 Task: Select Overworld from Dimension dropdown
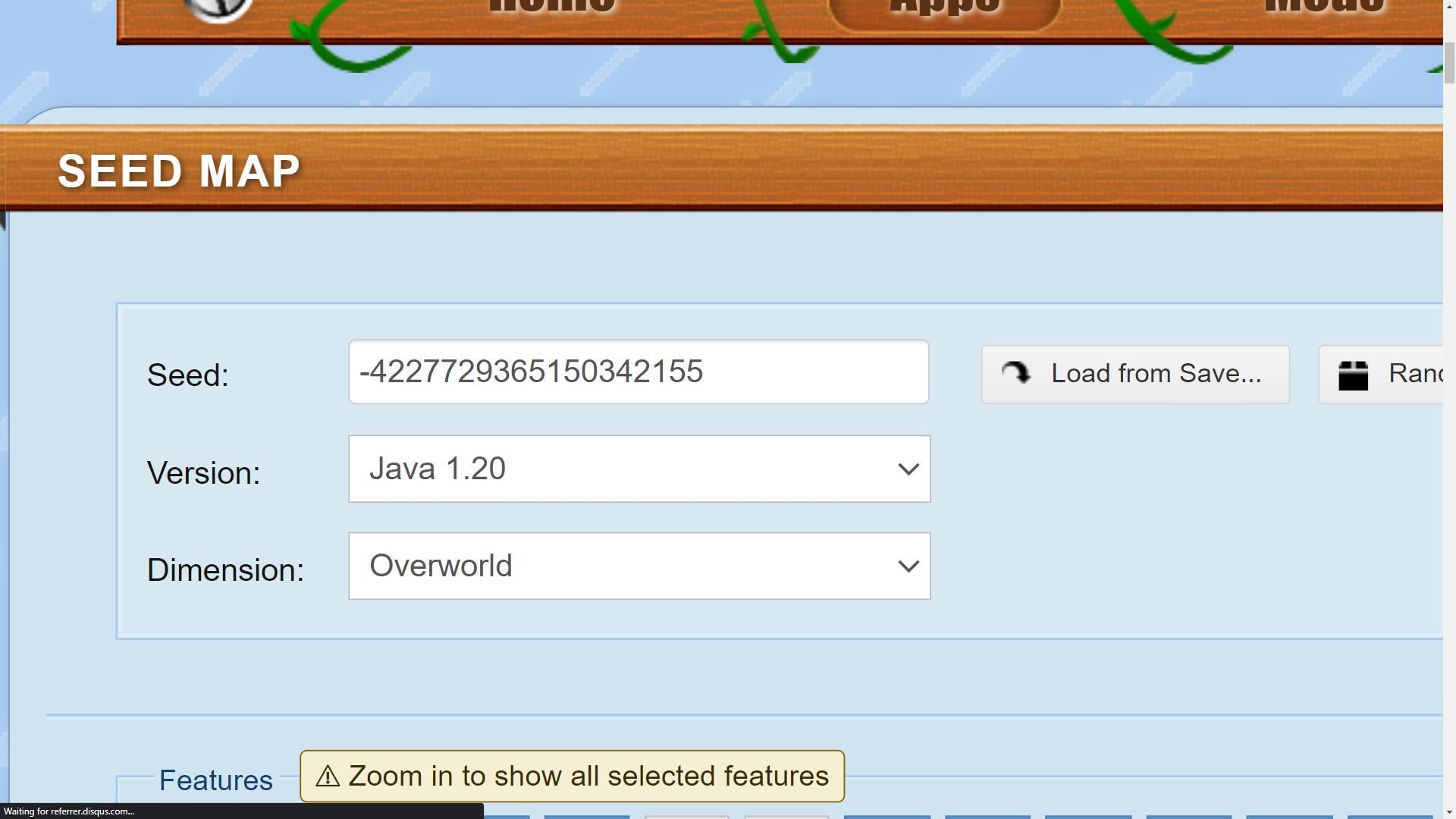(639, 565)
